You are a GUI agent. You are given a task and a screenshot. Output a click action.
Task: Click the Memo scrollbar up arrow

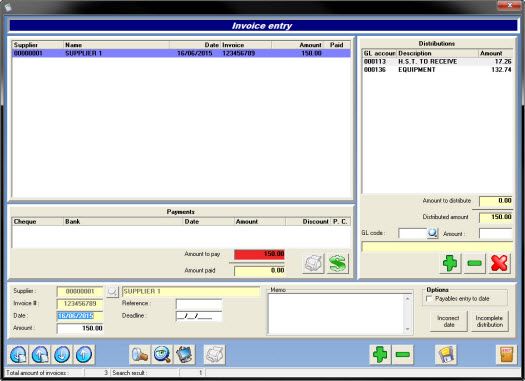[x=408, y=299]
